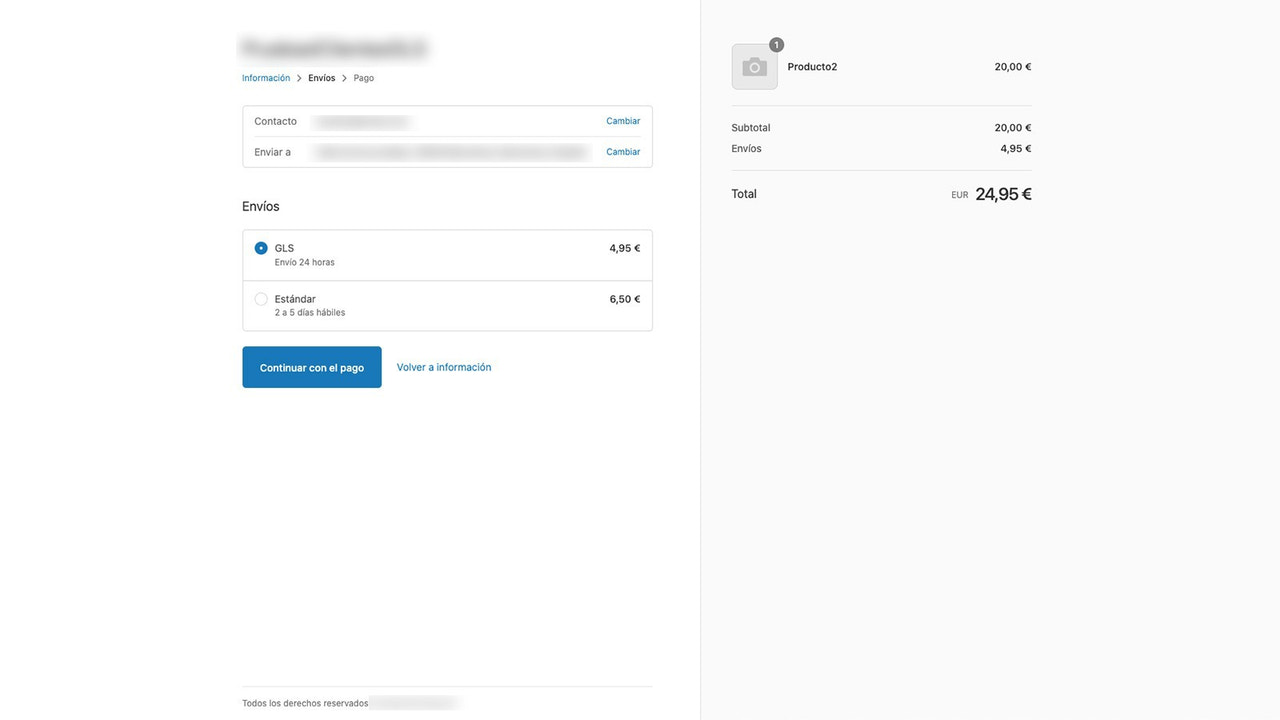Click the camera placeholder icon on product thumbnail
The height and width of the screenshot is (720, 1280).
tap(754, 66)
